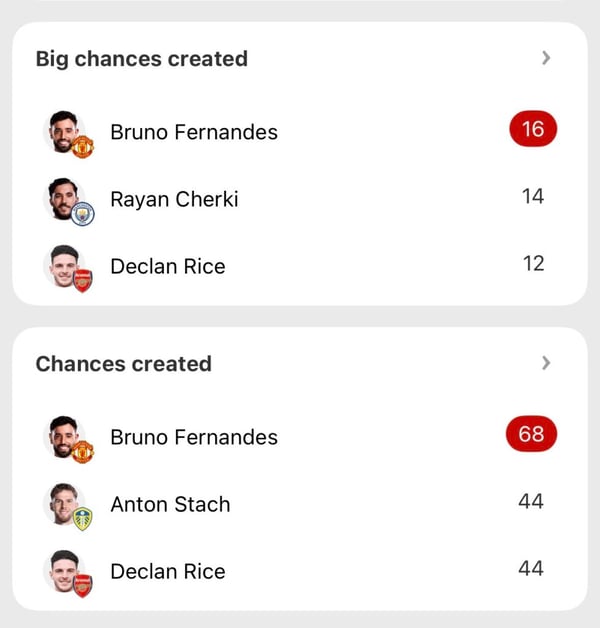Select Anton Stach's name

[x=170, y=504]
